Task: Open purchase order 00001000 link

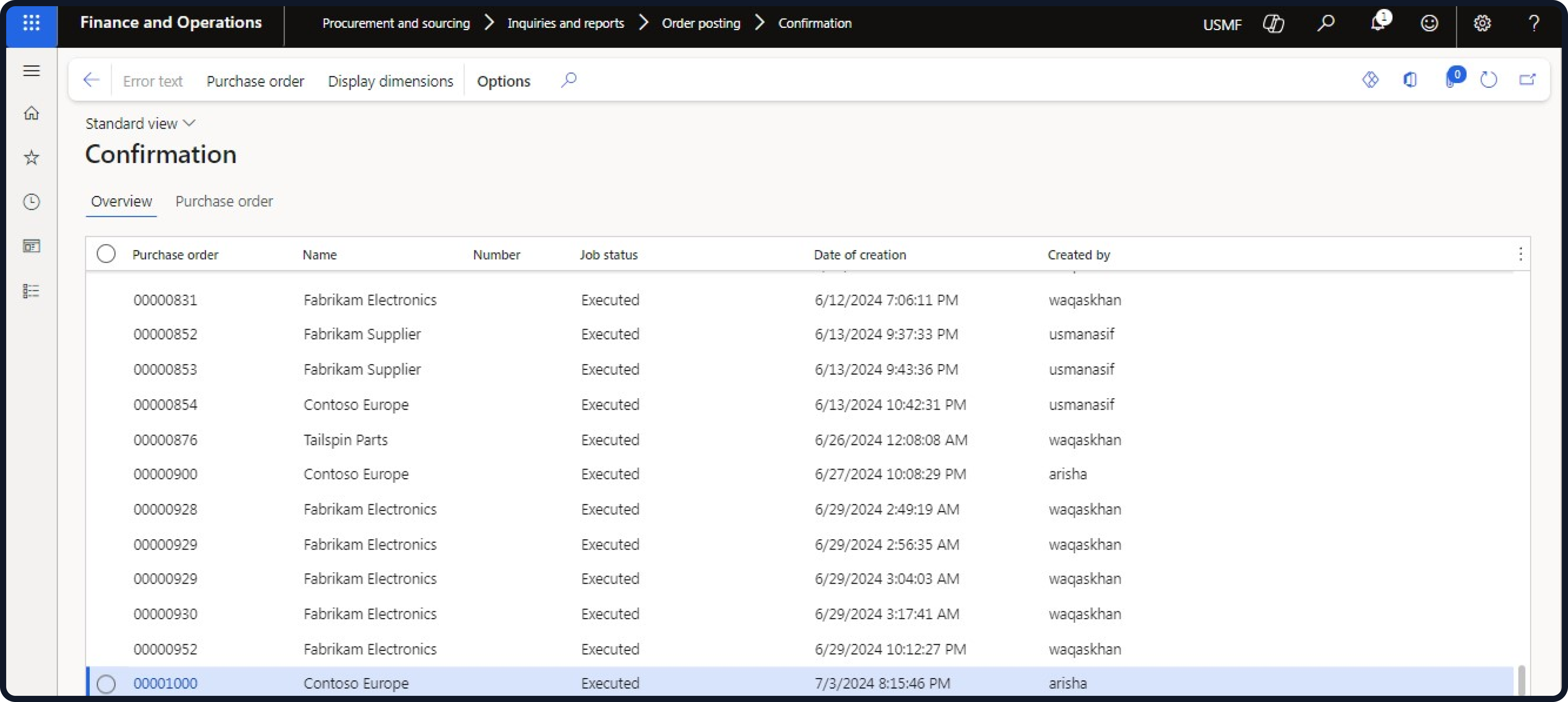Action: (165, 684)
